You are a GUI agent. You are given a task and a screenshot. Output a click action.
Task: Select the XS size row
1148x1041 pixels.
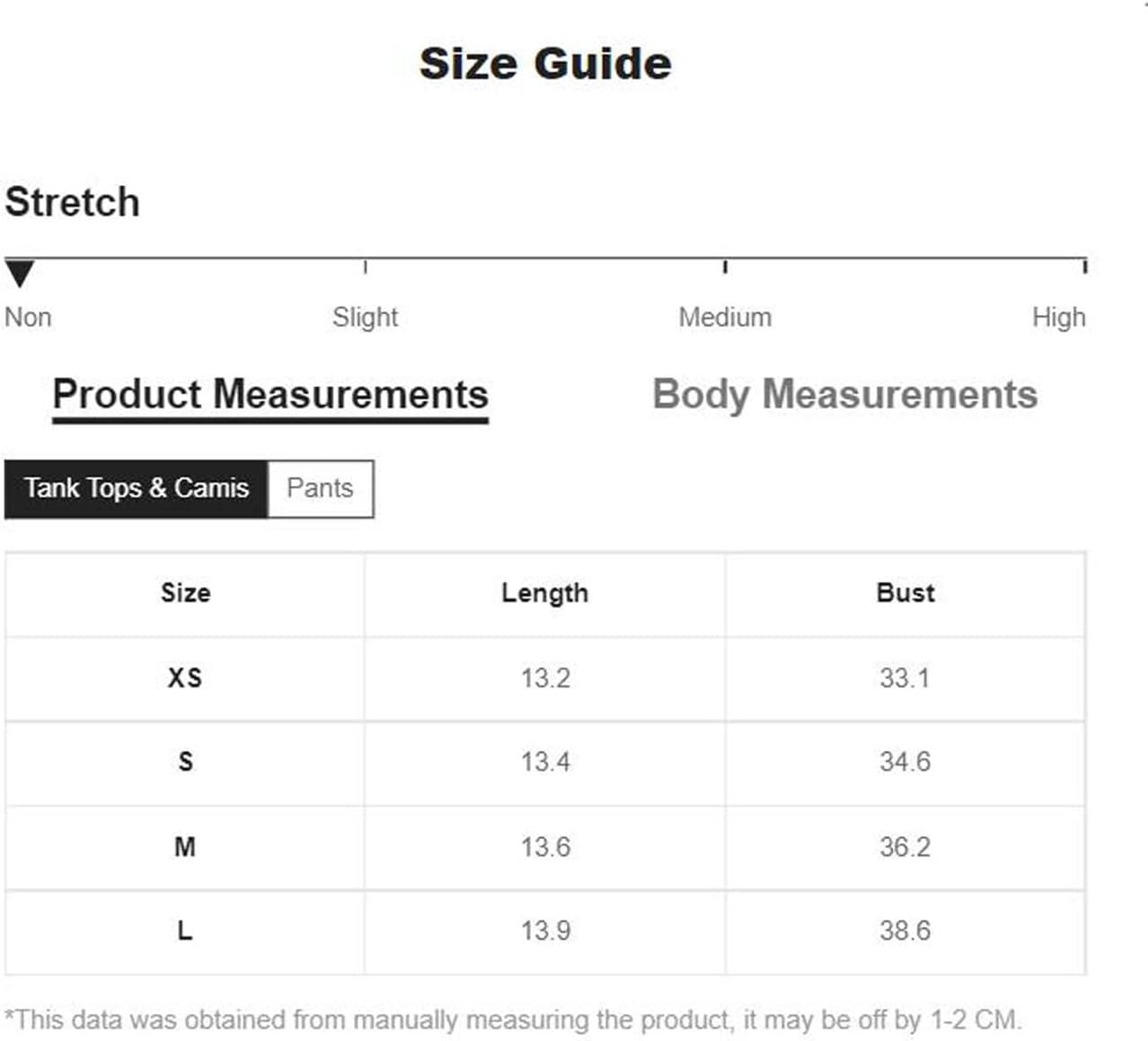(x=545, y=678)
